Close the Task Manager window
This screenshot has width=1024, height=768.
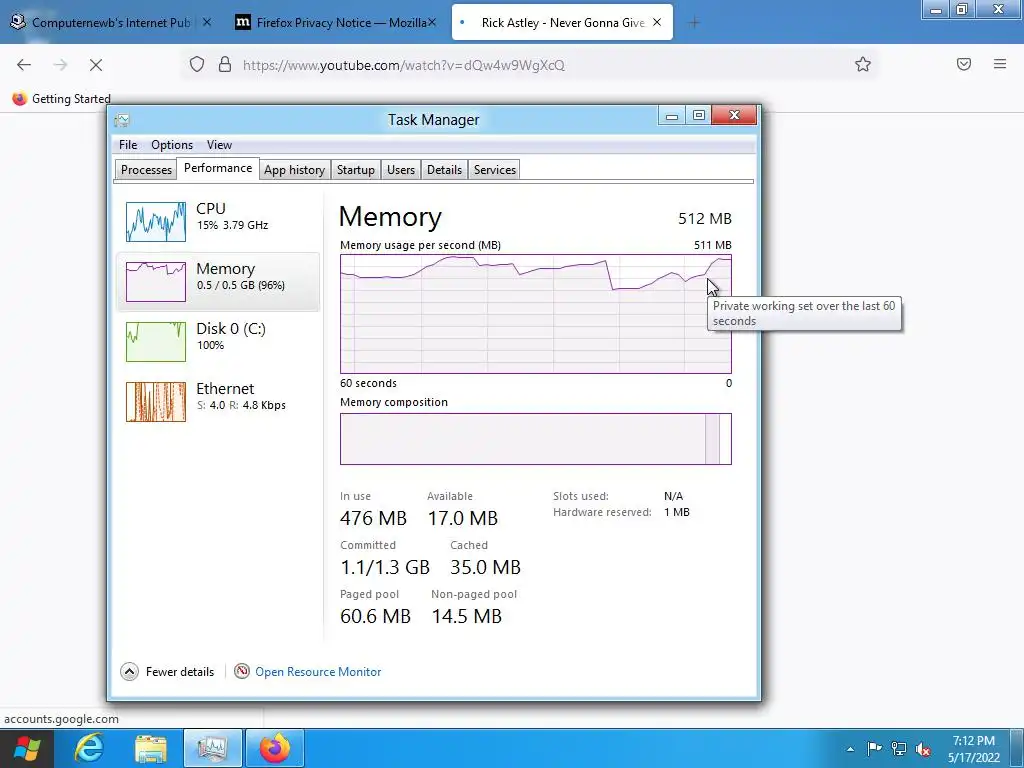coord(734,116)
